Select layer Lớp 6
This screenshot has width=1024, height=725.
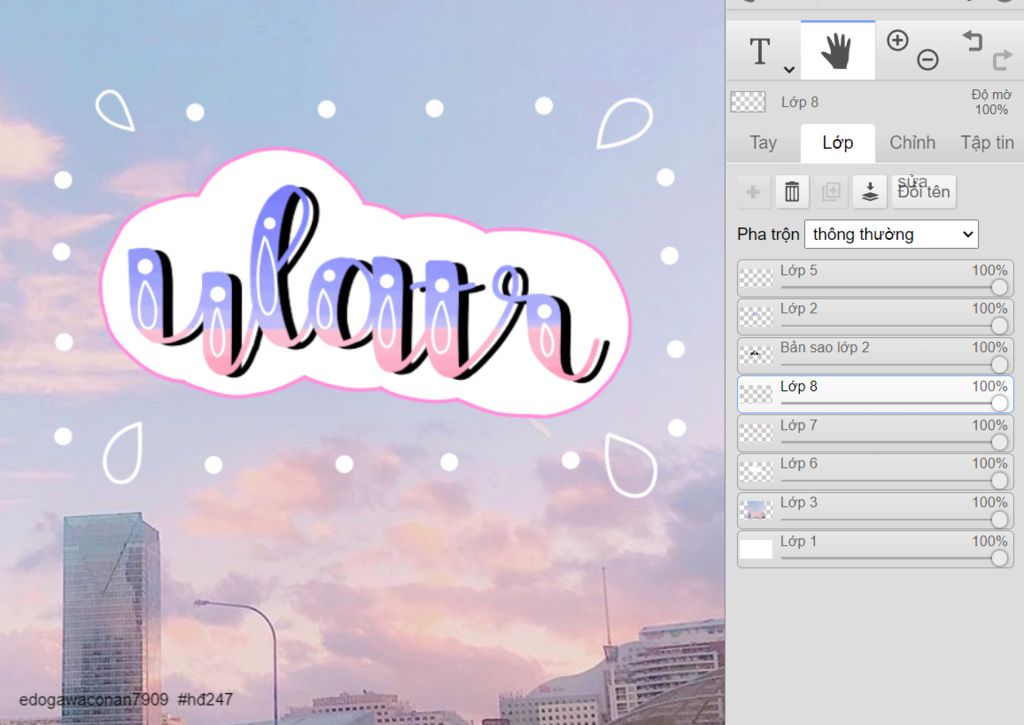(x=875, y=472)
